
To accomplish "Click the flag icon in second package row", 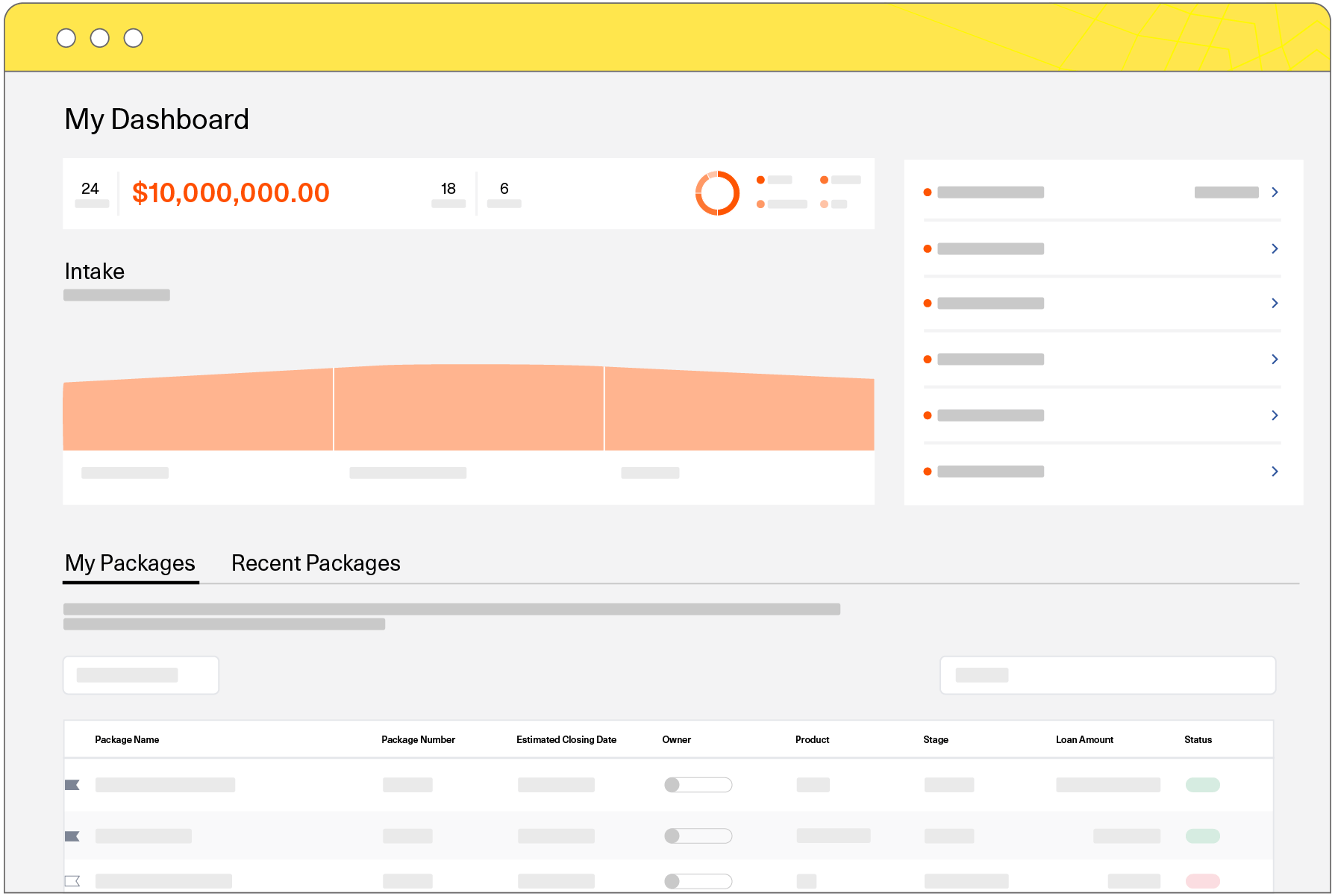I will (72, 836).
